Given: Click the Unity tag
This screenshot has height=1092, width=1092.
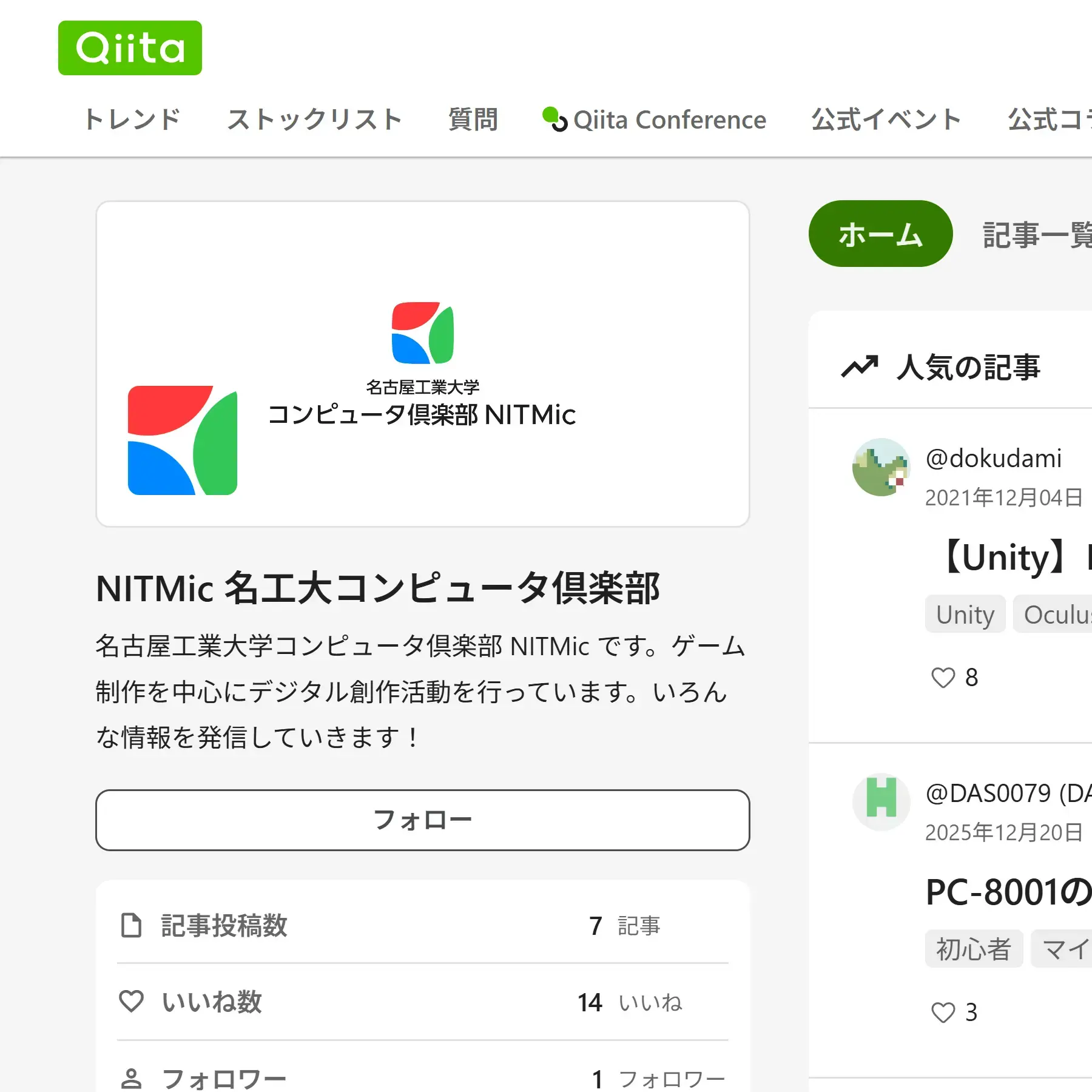Looking at the screenshot, I should click(965, 614).
